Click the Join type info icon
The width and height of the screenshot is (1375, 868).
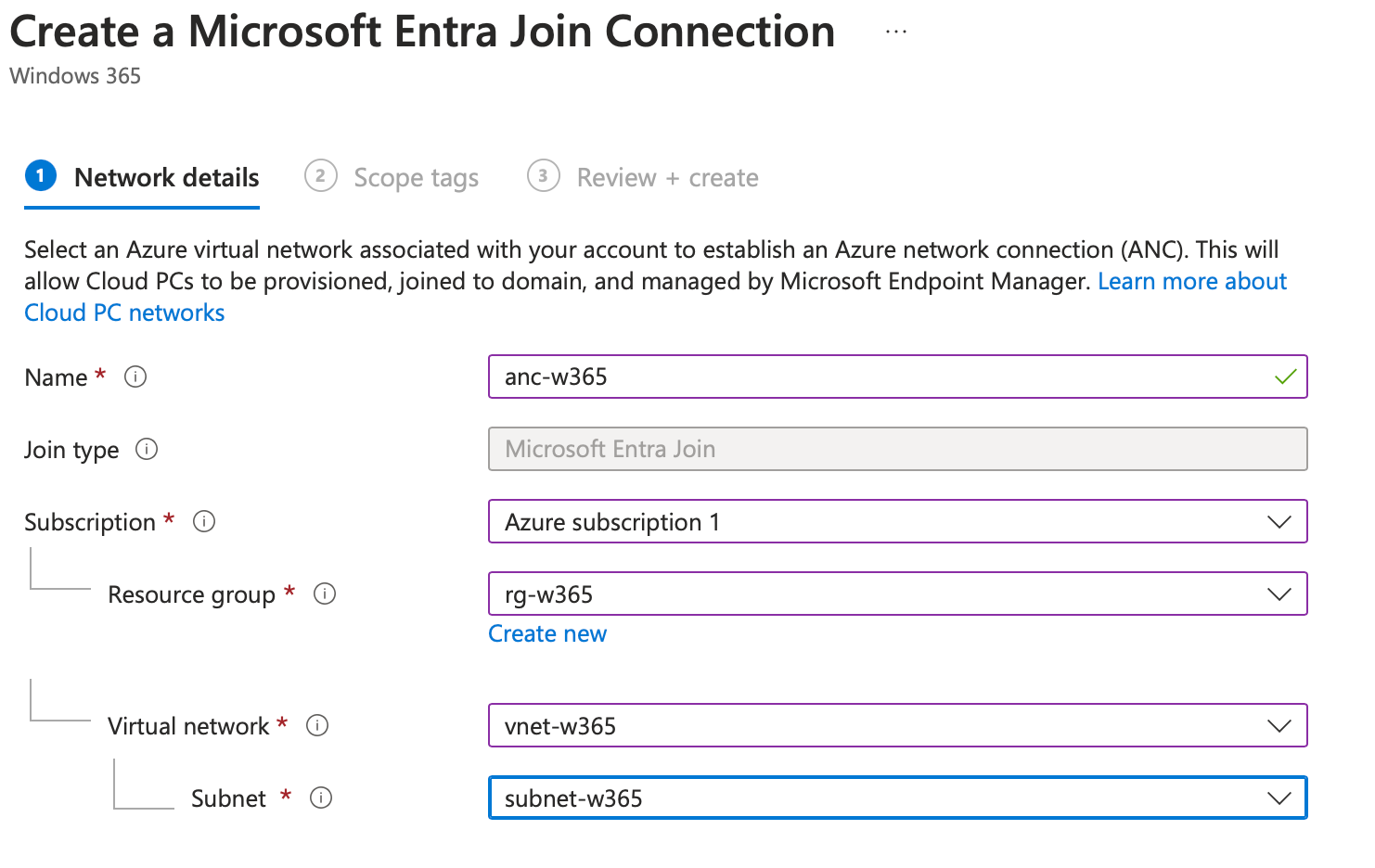click(147, 450)
